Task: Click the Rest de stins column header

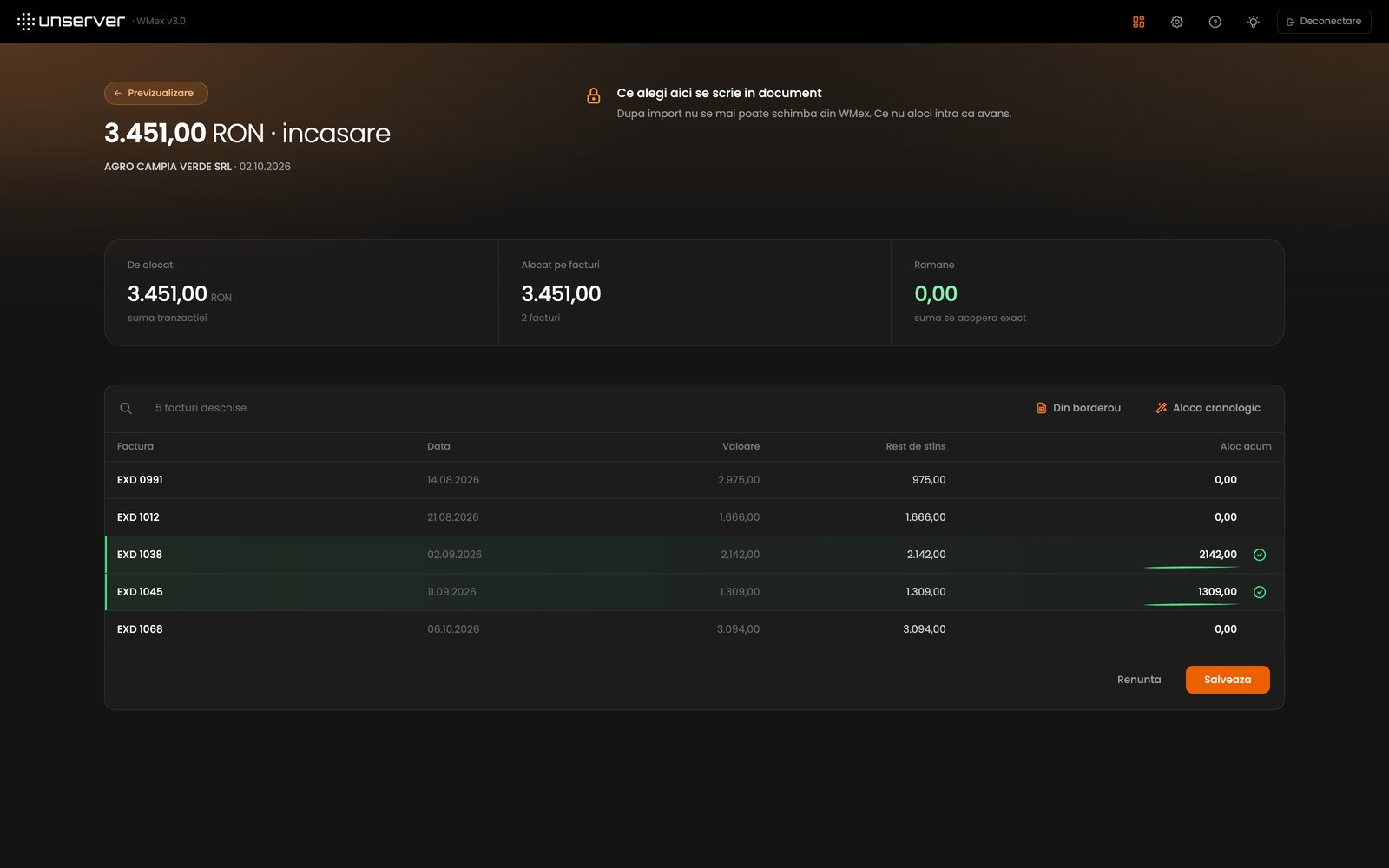Action: coord(916,446)
